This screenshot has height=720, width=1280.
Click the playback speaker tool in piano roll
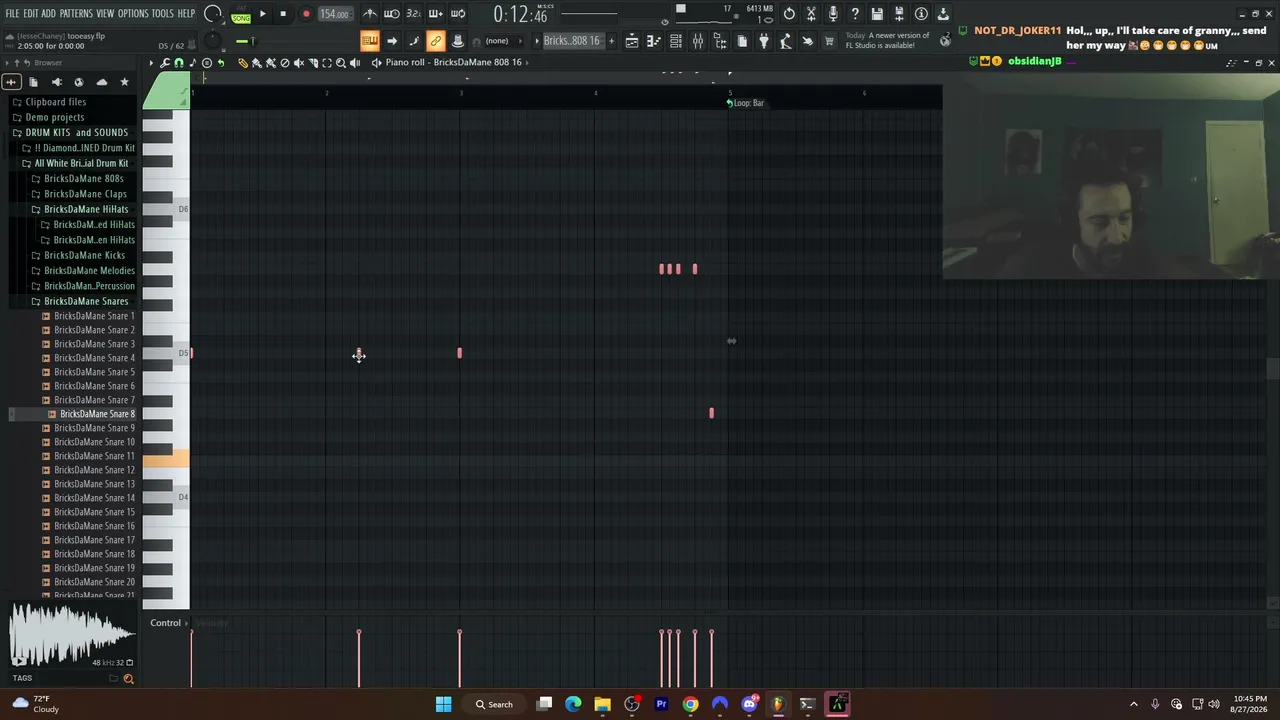point(355,63)
